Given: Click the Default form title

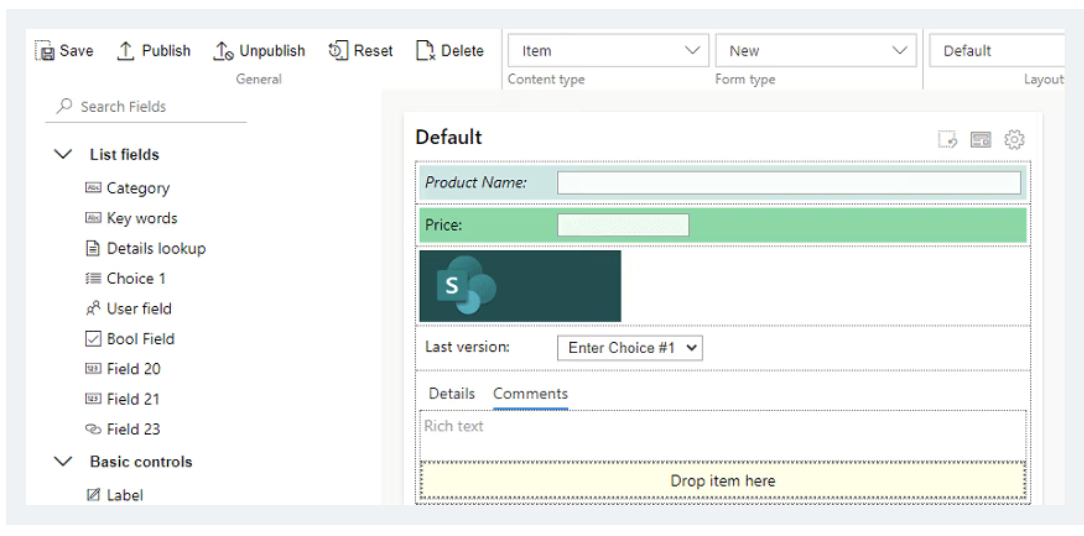Looking at the screenshot, I should pos(449,137).
